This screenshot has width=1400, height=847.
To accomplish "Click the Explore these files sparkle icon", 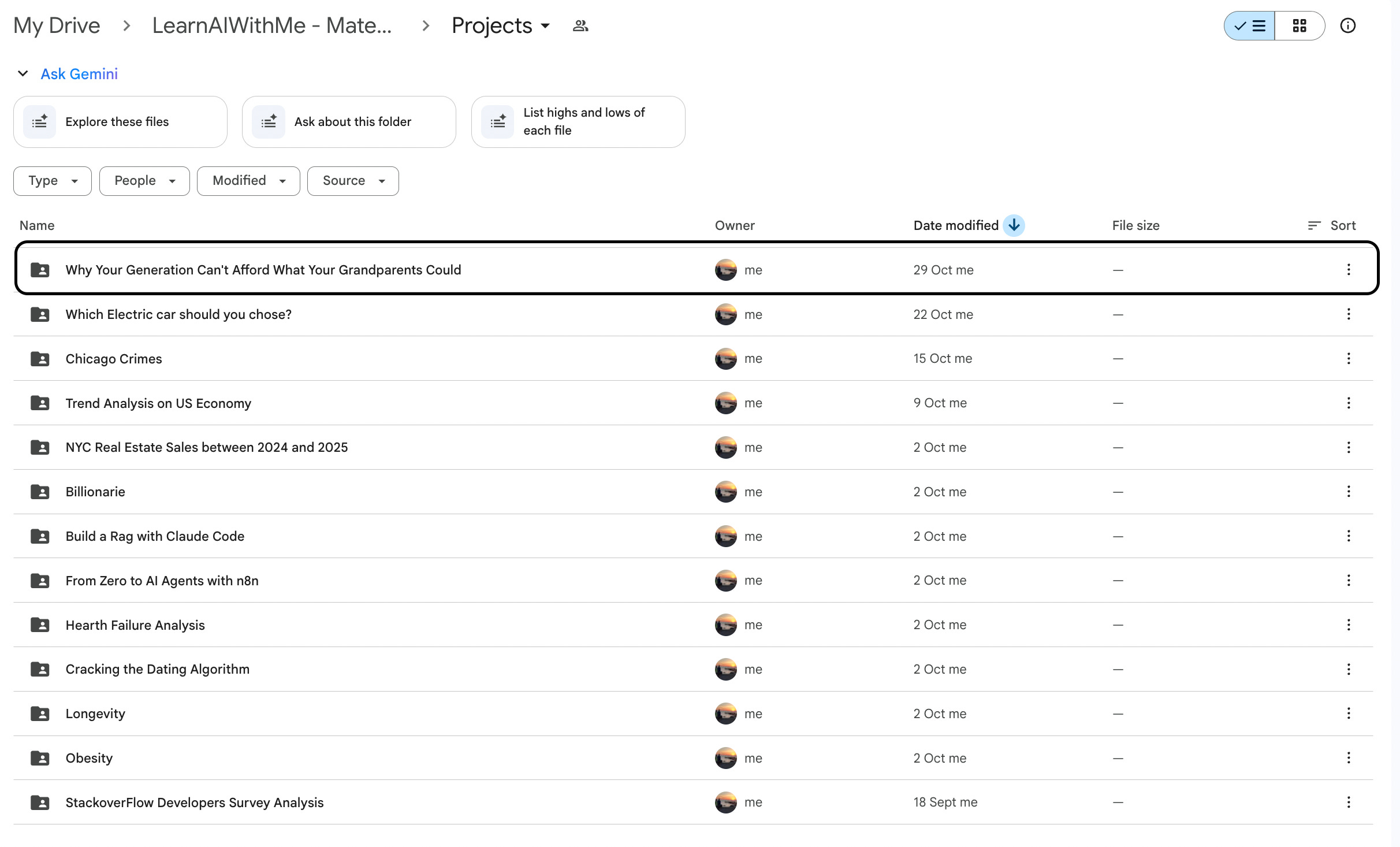I will click(39, 122).
